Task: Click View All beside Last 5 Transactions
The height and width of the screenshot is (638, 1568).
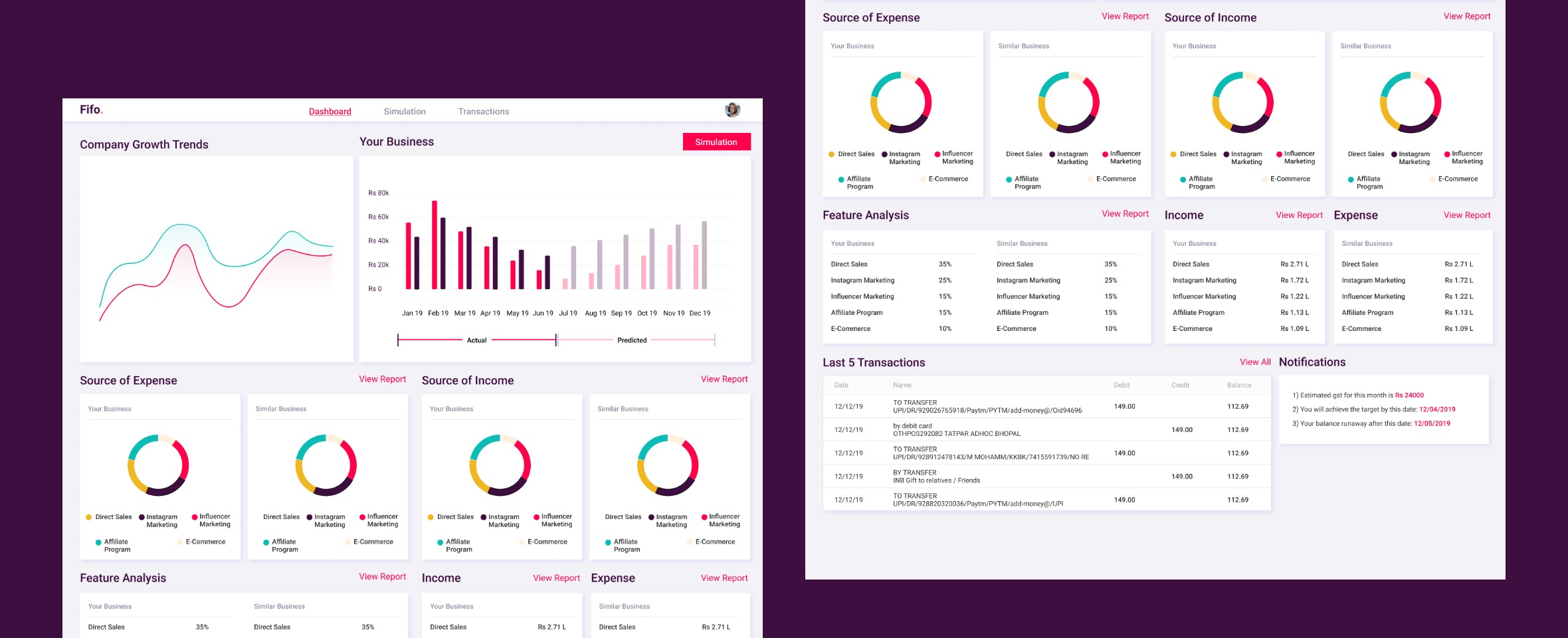Action: pyautogui.click(x=1254, y=362)
